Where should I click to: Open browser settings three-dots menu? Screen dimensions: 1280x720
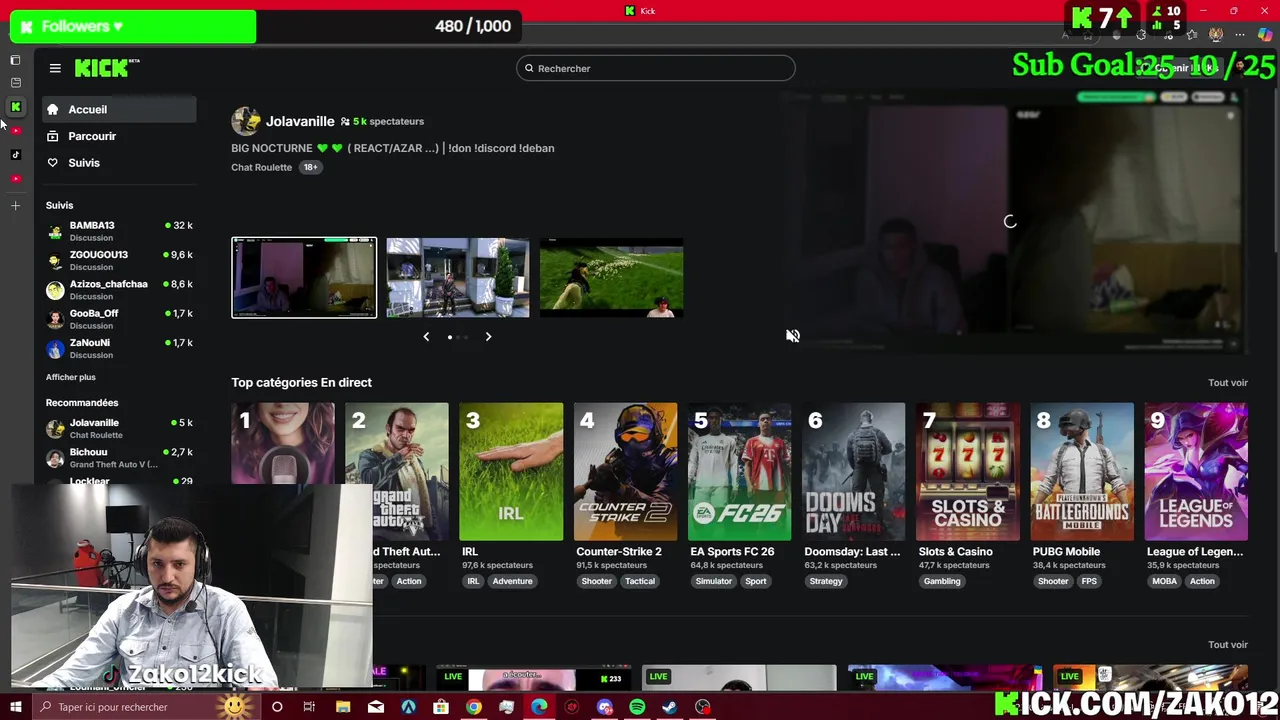[x=1240, y=35]
